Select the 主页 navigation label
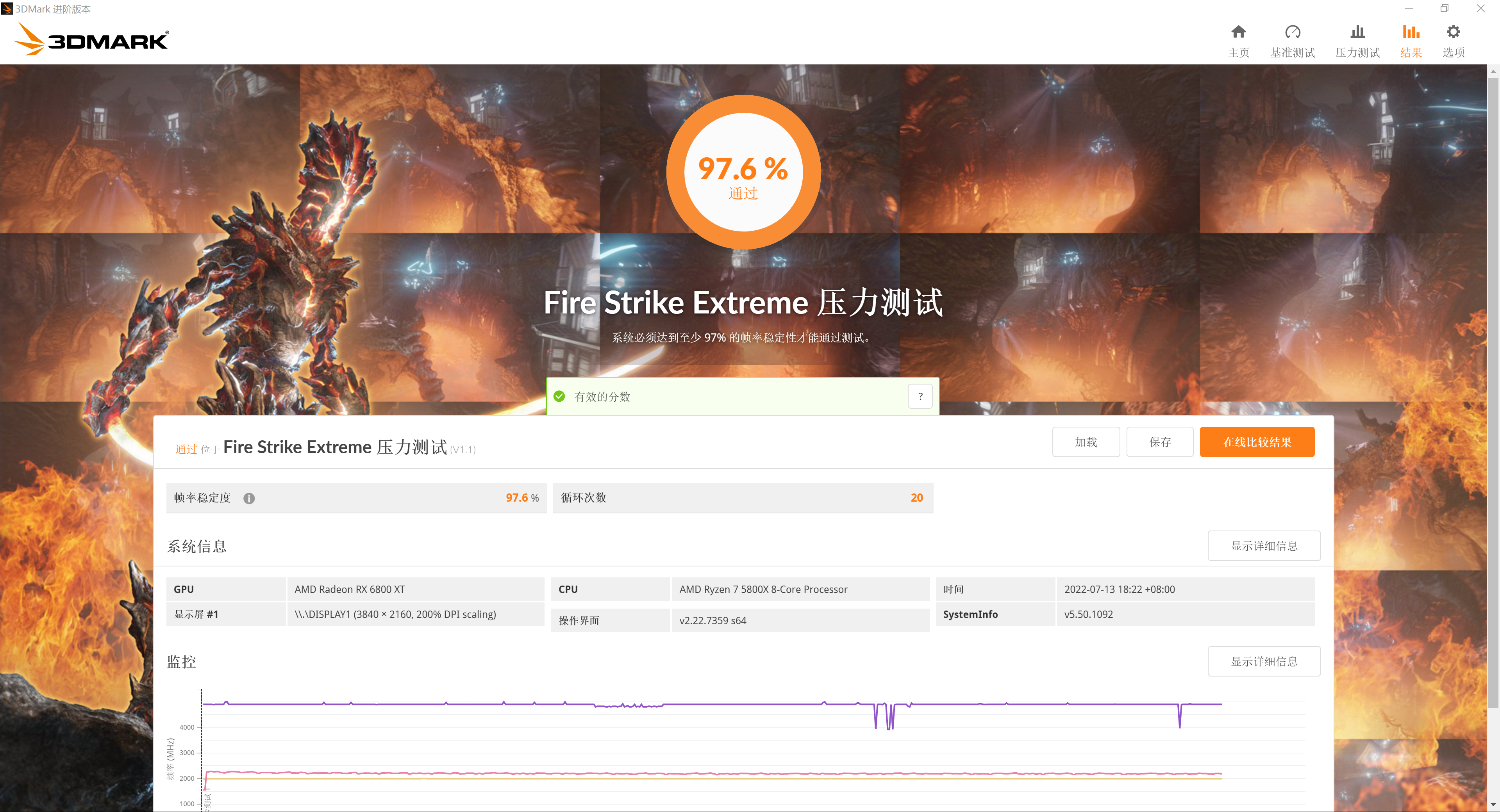This screenshot has width=1500, height=812. point(1239,52)
